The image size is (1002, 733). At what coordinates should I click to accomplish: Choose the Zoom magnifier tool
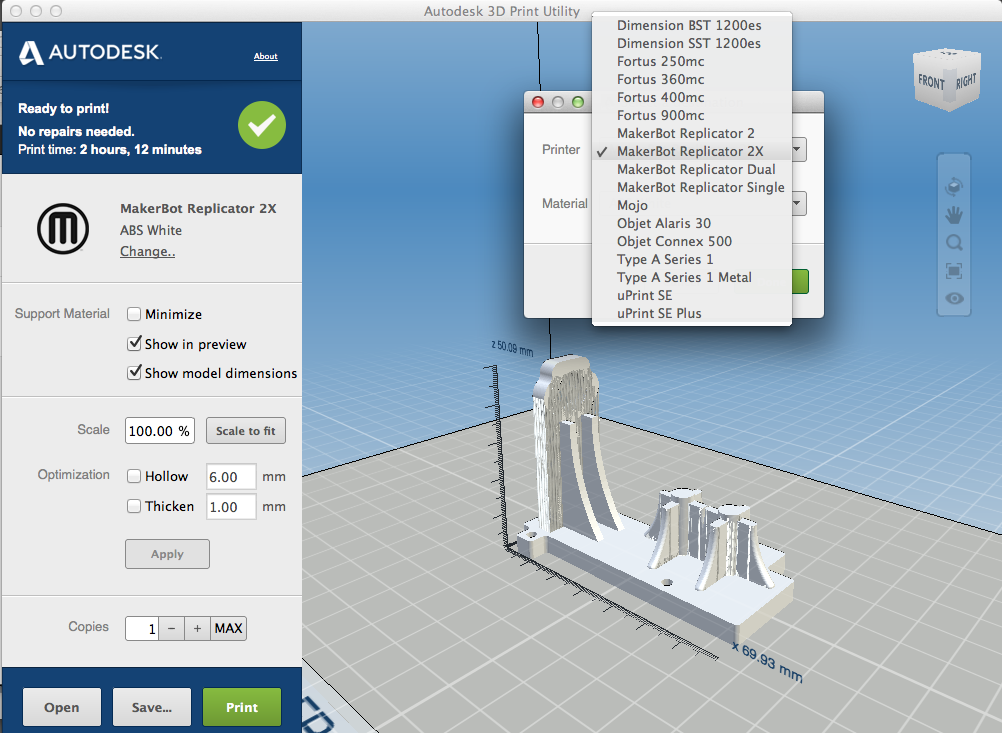tap(953, 242)
